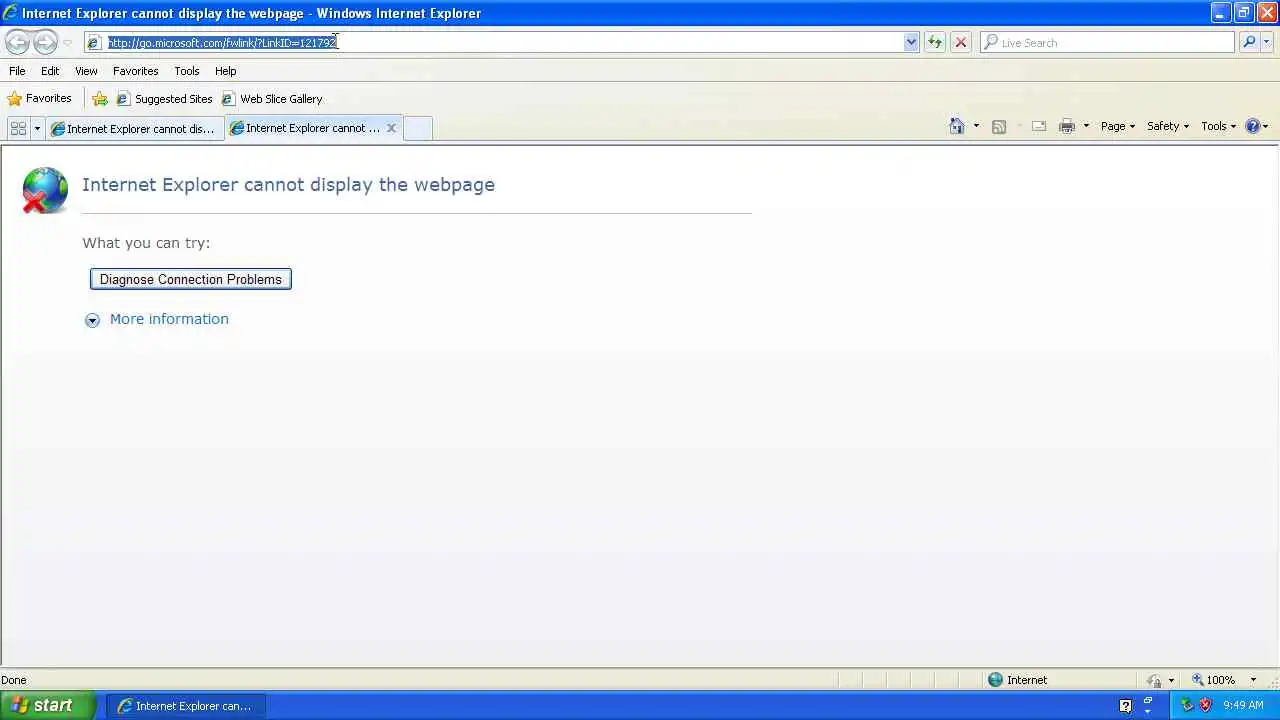Open the Favorites menu in menu bar
1280x720 pixels.
tap(135, 71)
